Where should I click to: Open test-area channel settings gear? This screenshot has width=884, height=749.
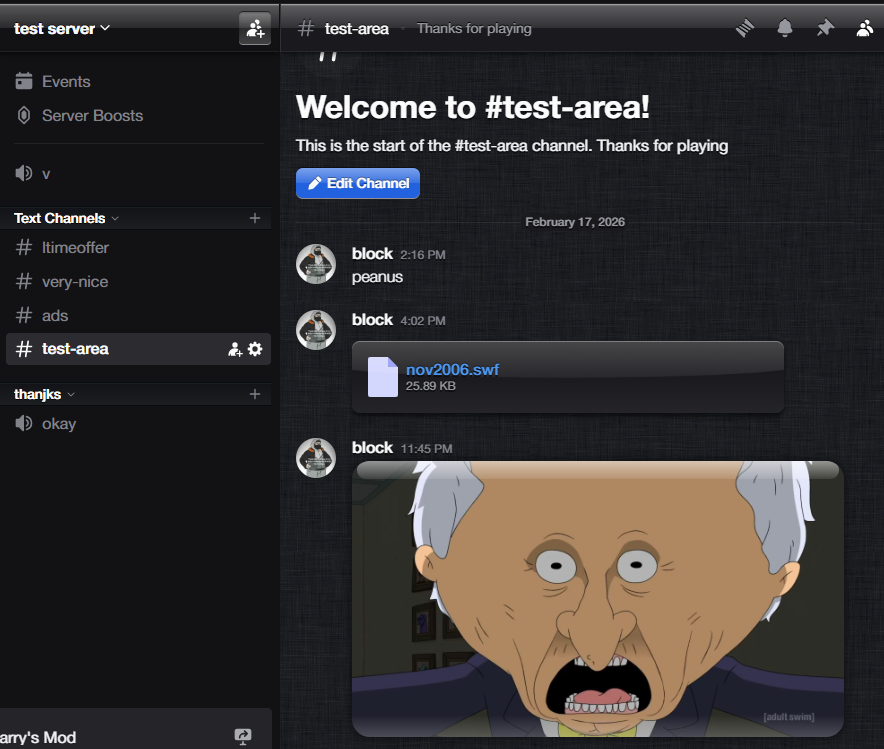point(255,349)
